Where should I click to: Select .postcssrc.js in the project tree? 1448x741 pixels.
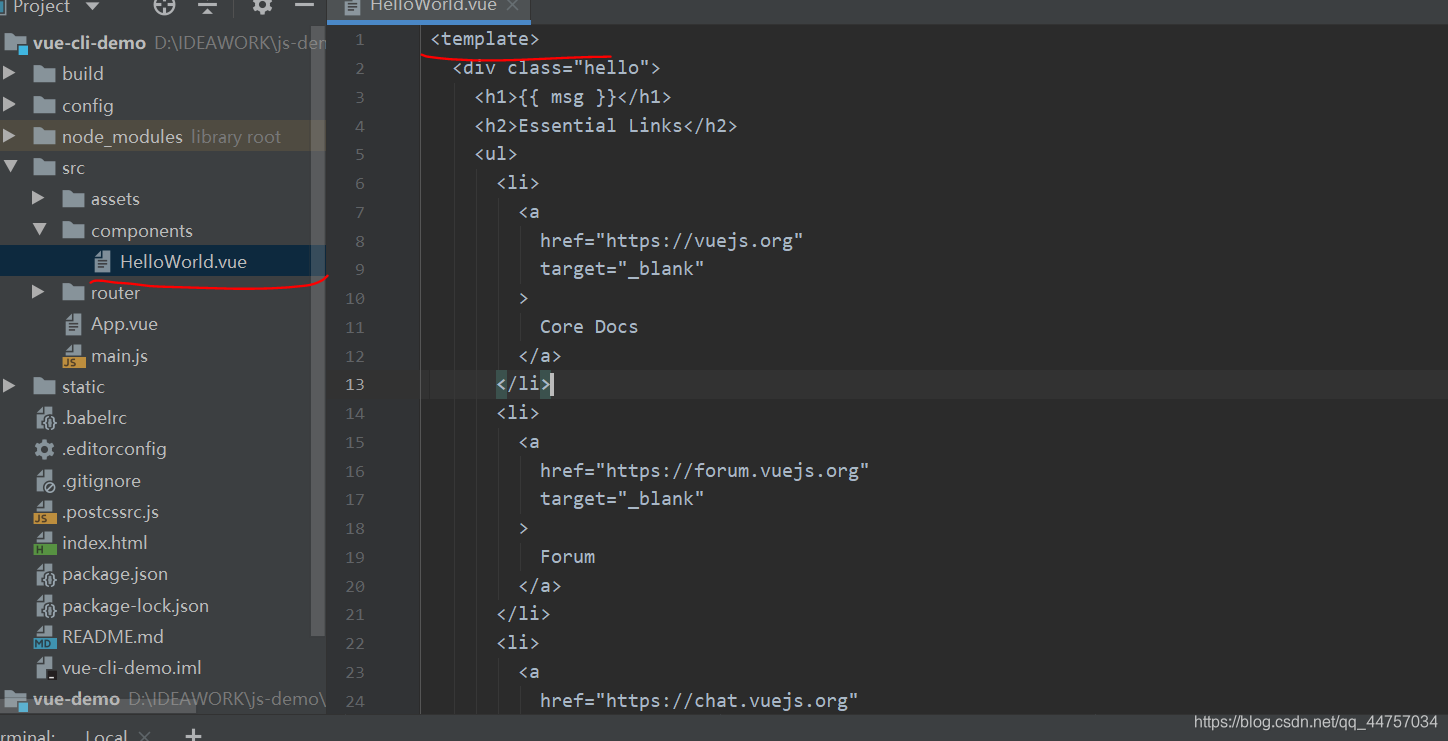(x=110, y=512)
